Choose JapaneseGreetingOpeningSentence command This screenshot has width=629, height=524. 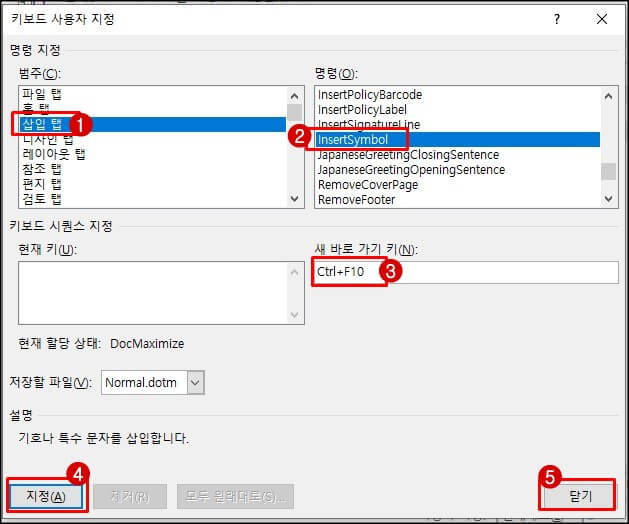[458, 170]
